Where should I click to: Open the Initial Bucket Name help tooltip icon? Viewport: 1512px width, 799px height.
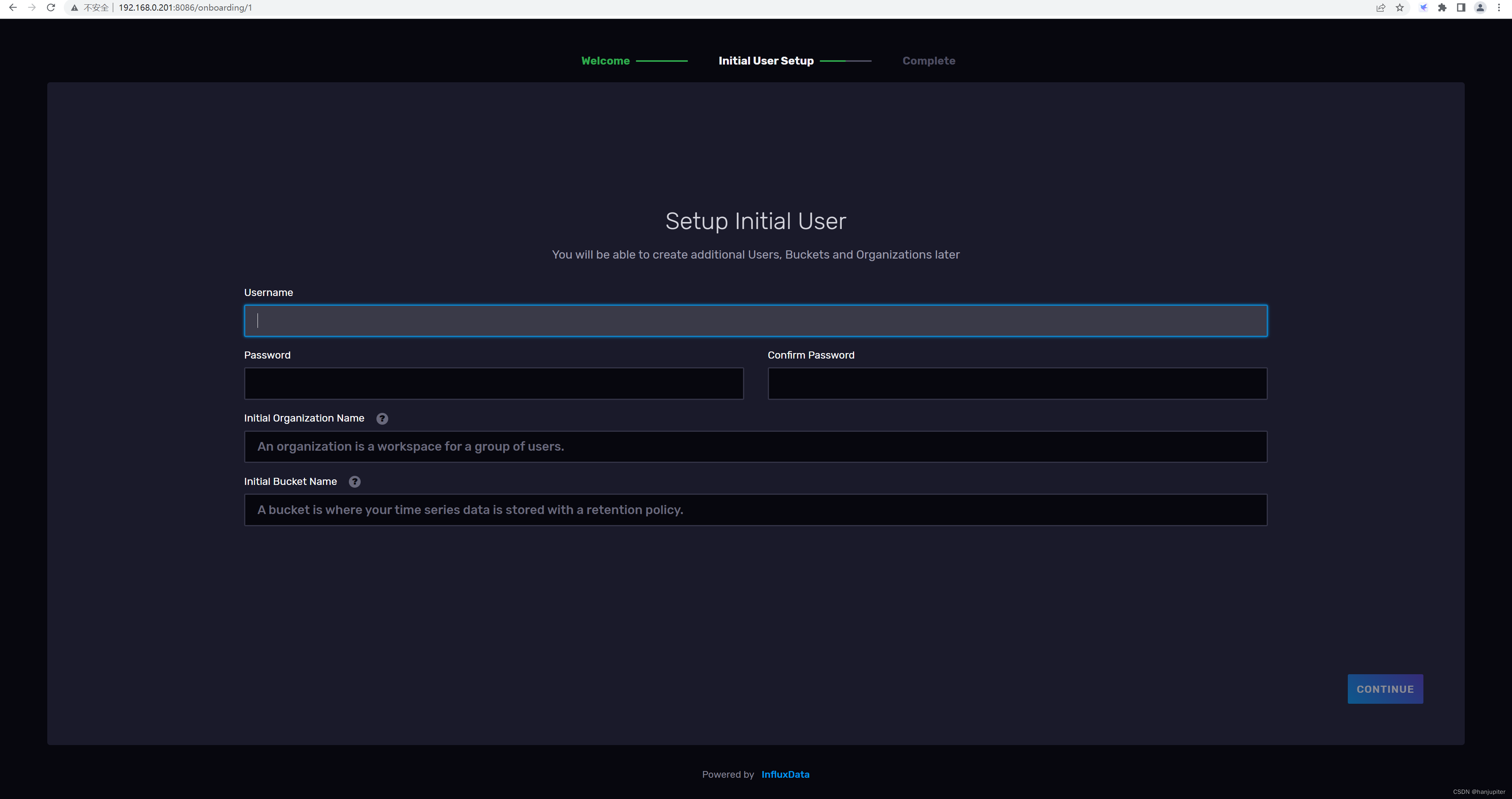[354, 481]
